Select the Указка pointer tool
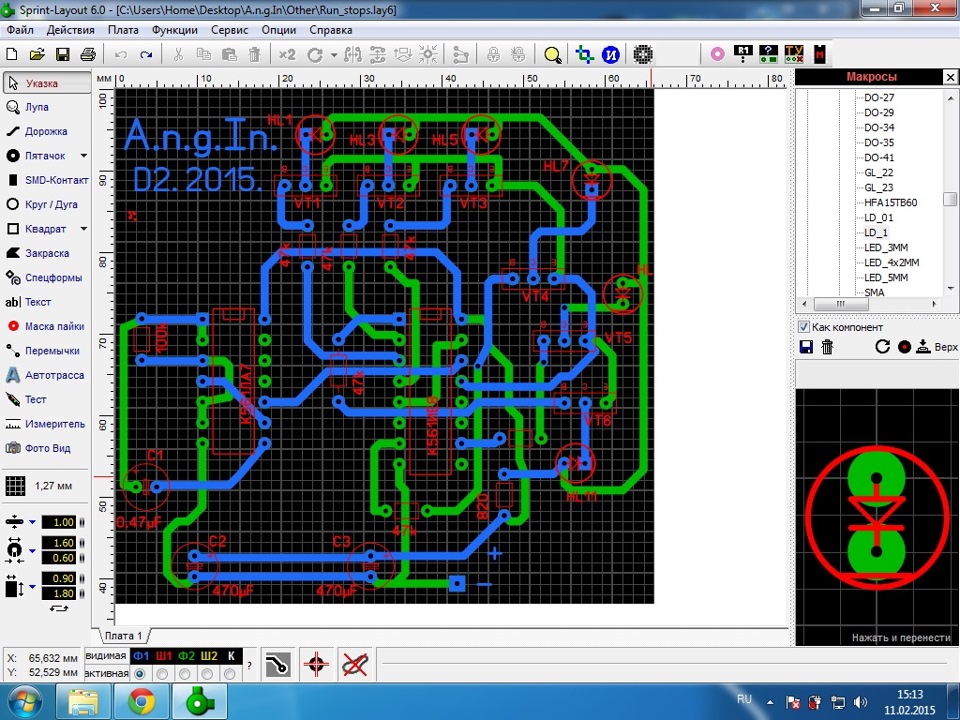Screen dimensions: 960x720 pos(47,83)
